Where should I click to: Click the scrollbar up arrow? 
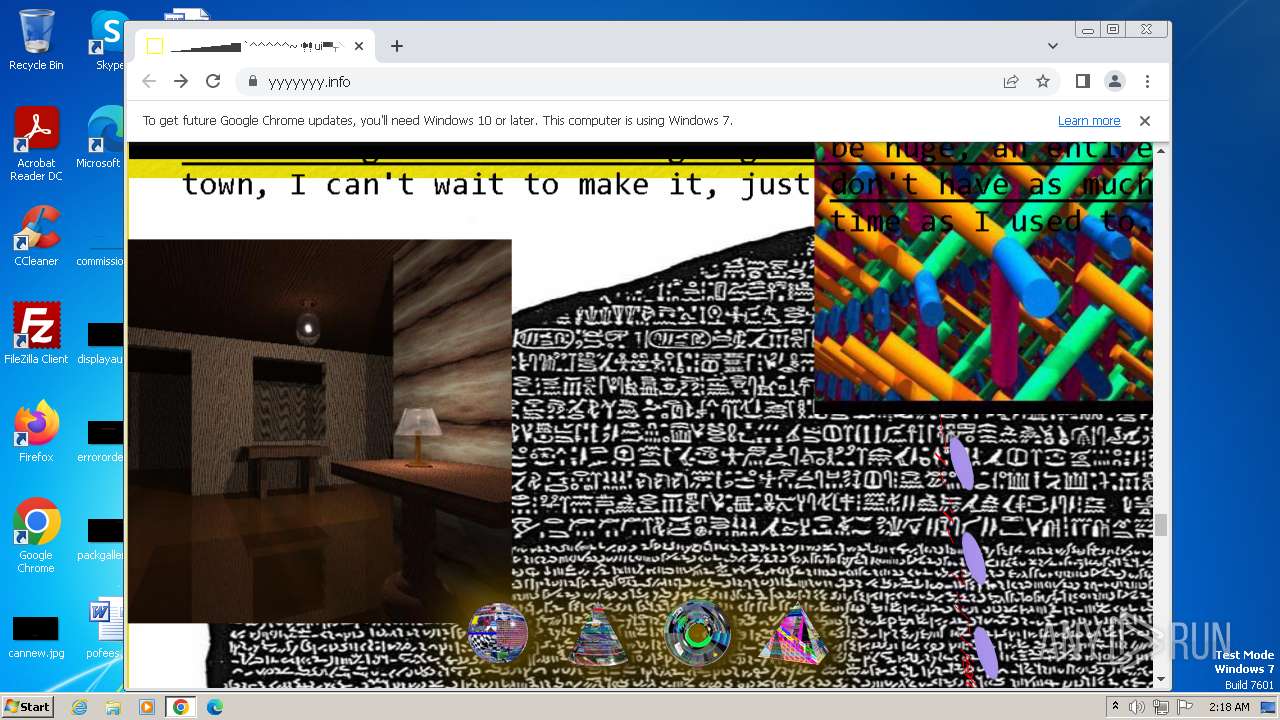[1161, 150]
